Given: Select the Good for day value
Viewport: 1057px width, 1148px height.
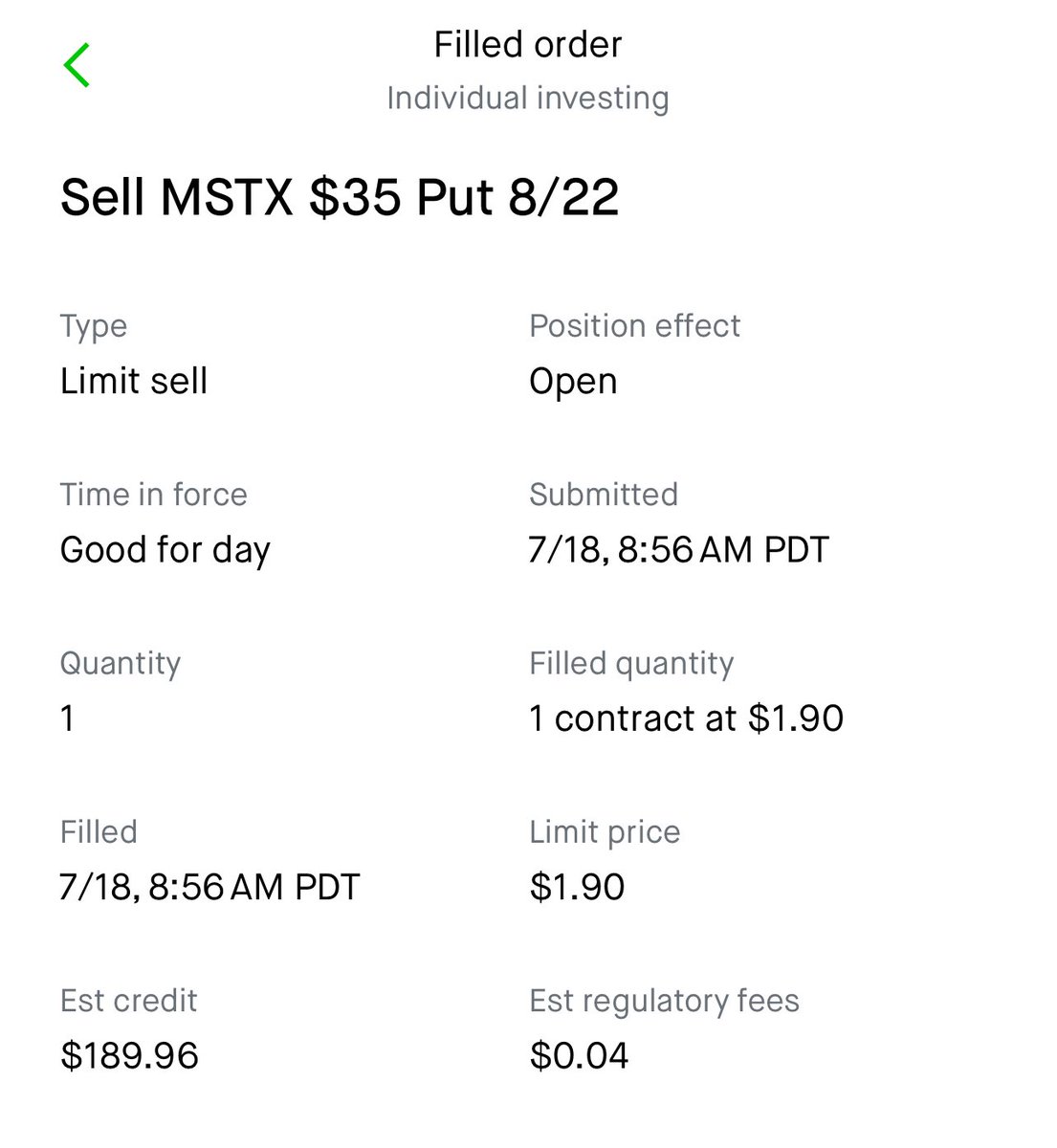Looking at the screenshot, I should (x=165, y=550).
